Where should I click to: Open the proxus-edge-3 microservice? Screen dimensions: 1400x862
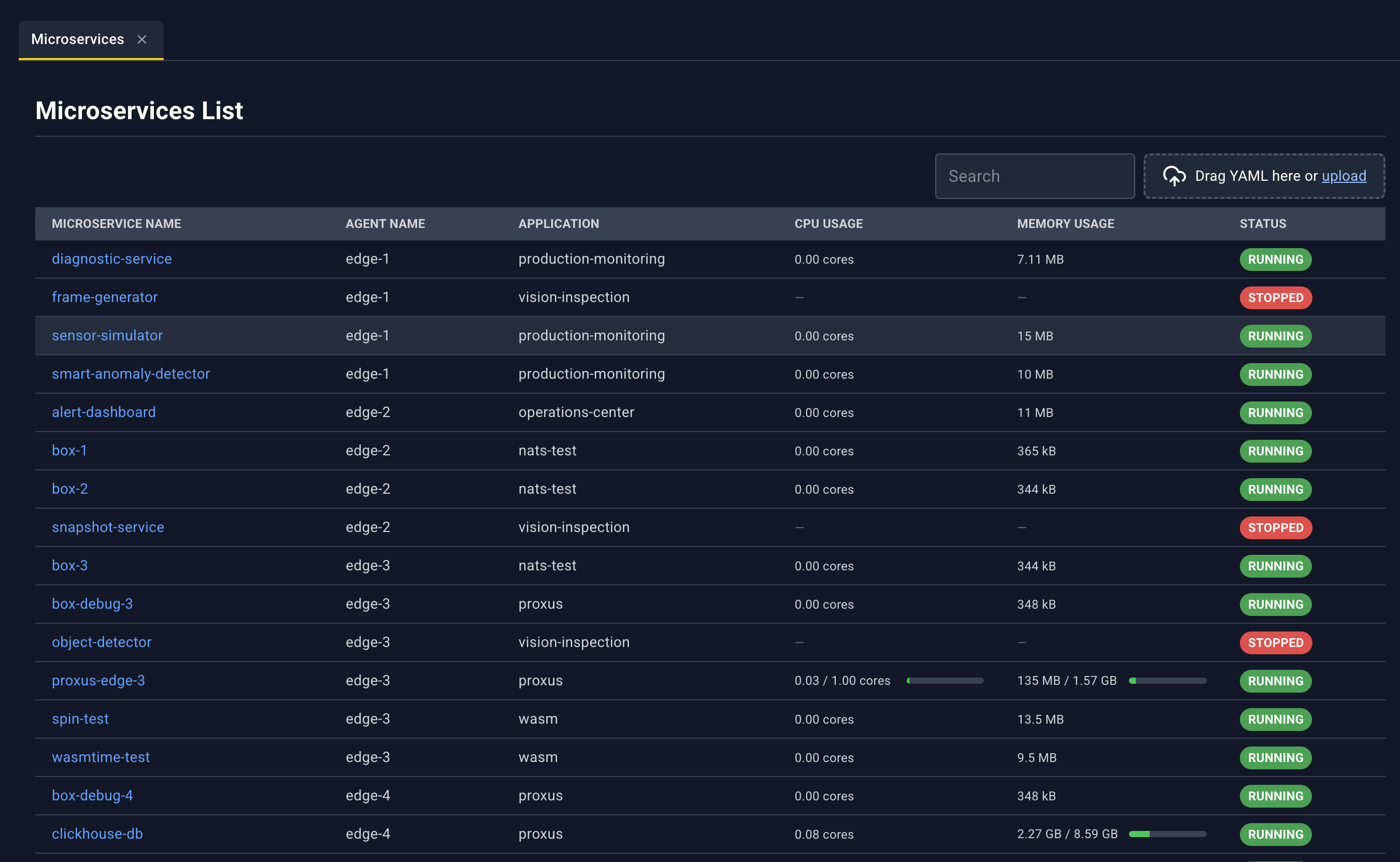point(98,681)
